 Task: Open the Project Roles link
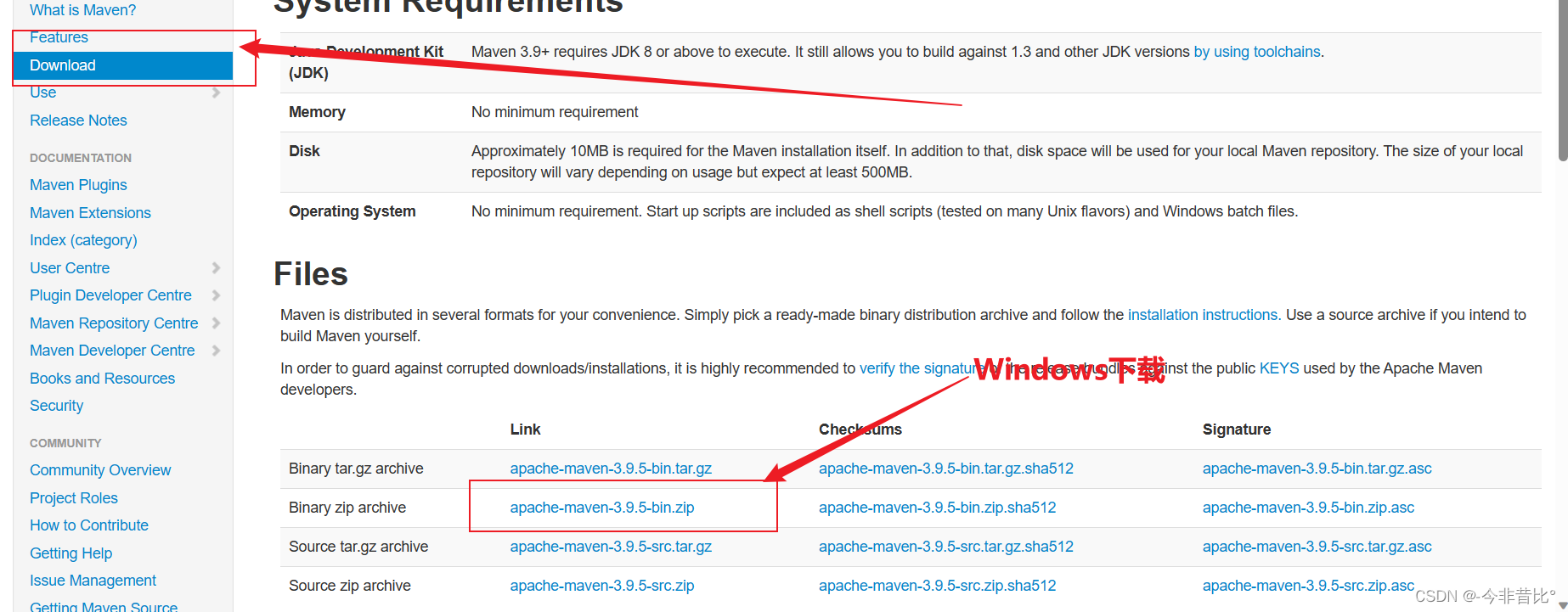pos(74,498)
